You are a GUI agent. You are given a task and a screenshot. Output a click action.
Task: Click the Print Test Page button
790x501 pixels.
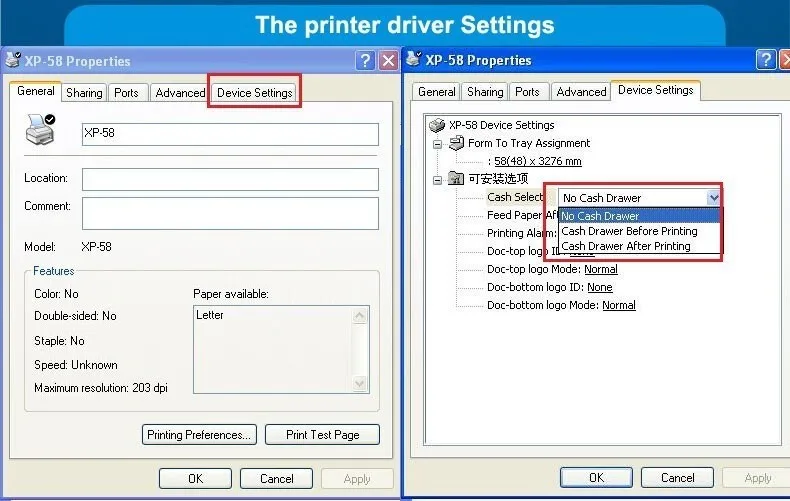coord(322,434)
